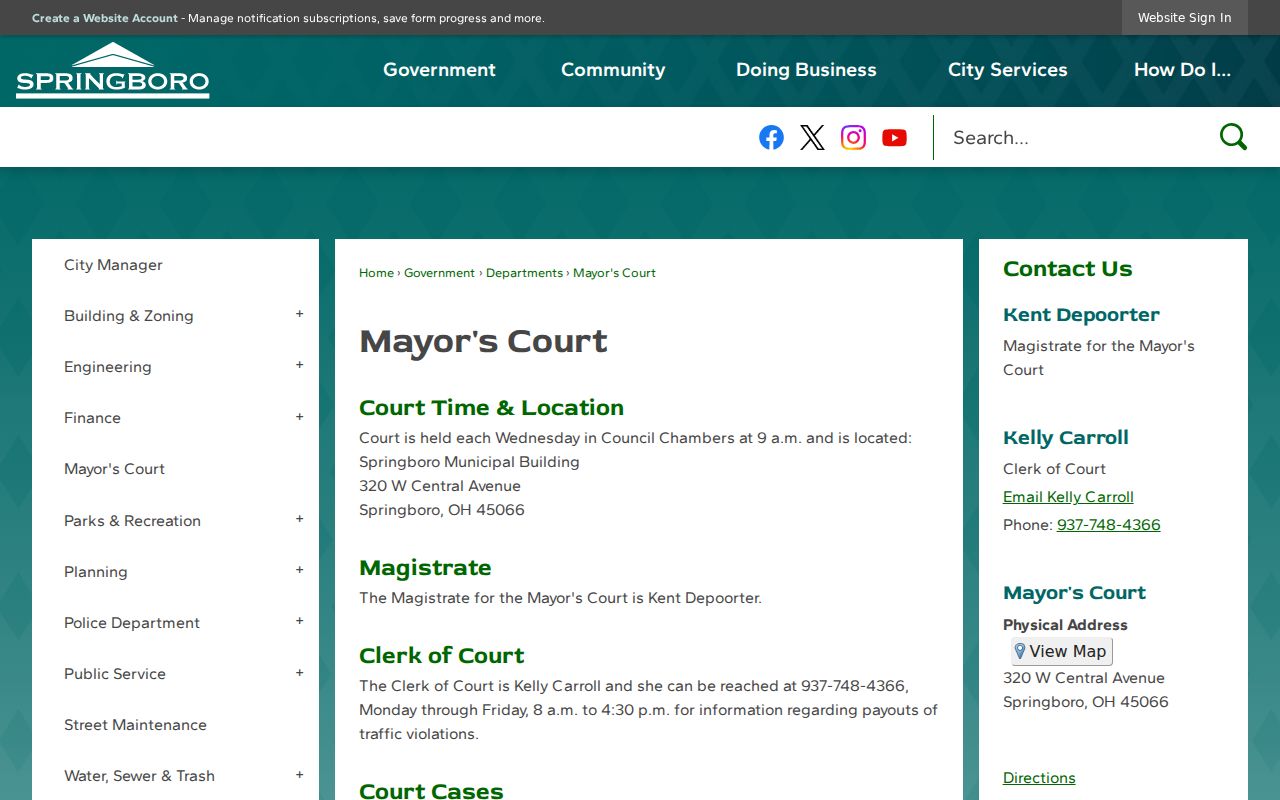Select Parks & Recreation sidebar item
The height and width of the screenshot is (800, 1280).
132,521
